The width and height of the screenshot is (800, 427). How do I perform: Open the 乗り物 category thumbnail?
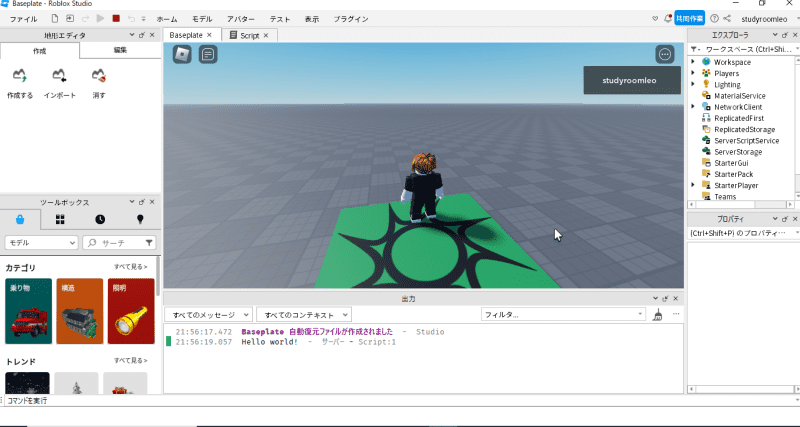[x=29, y=311]
